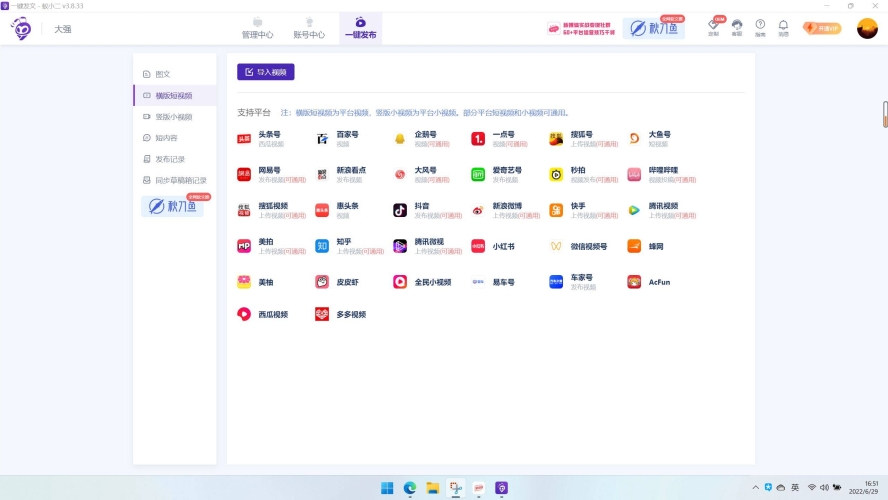This screenshot has height=500, width=888.
Task: Open the 指南 help guide icon
Action: pyautogui.click(x=760, y=27)
